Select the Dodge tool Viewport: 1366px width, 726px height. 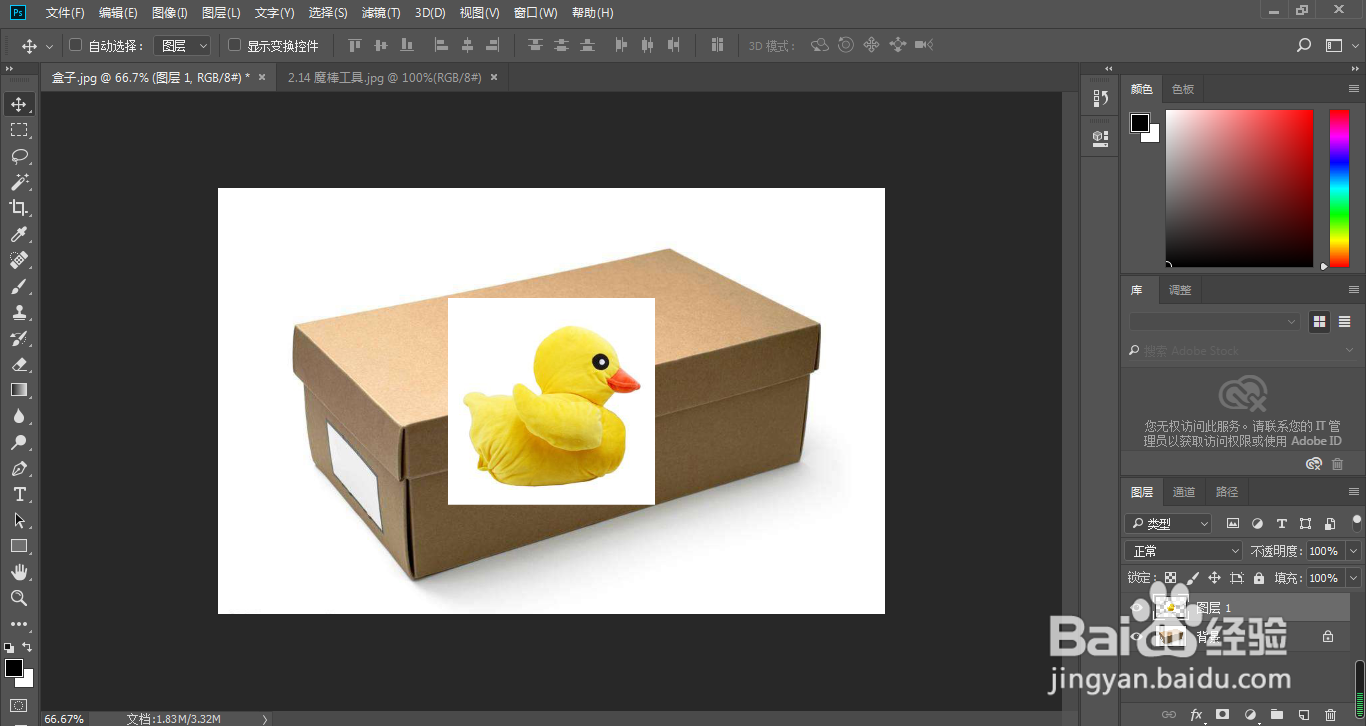tap(19, 442)
